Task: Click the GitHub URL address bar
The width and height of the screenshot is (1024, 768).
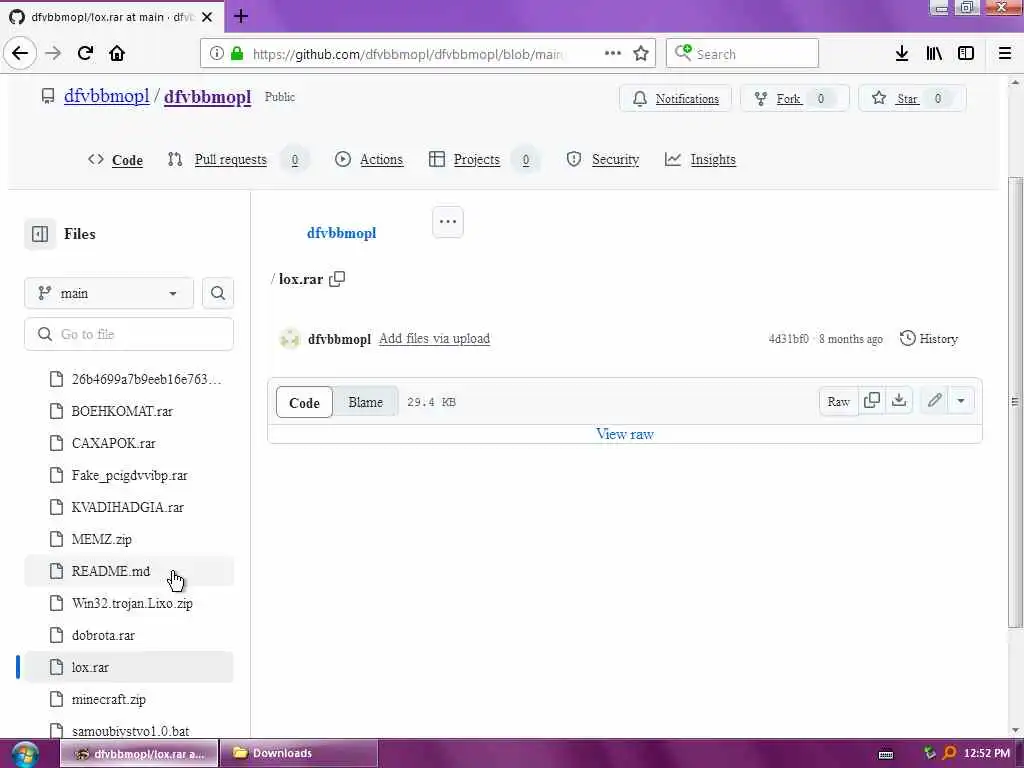Action: coord(408,54)
